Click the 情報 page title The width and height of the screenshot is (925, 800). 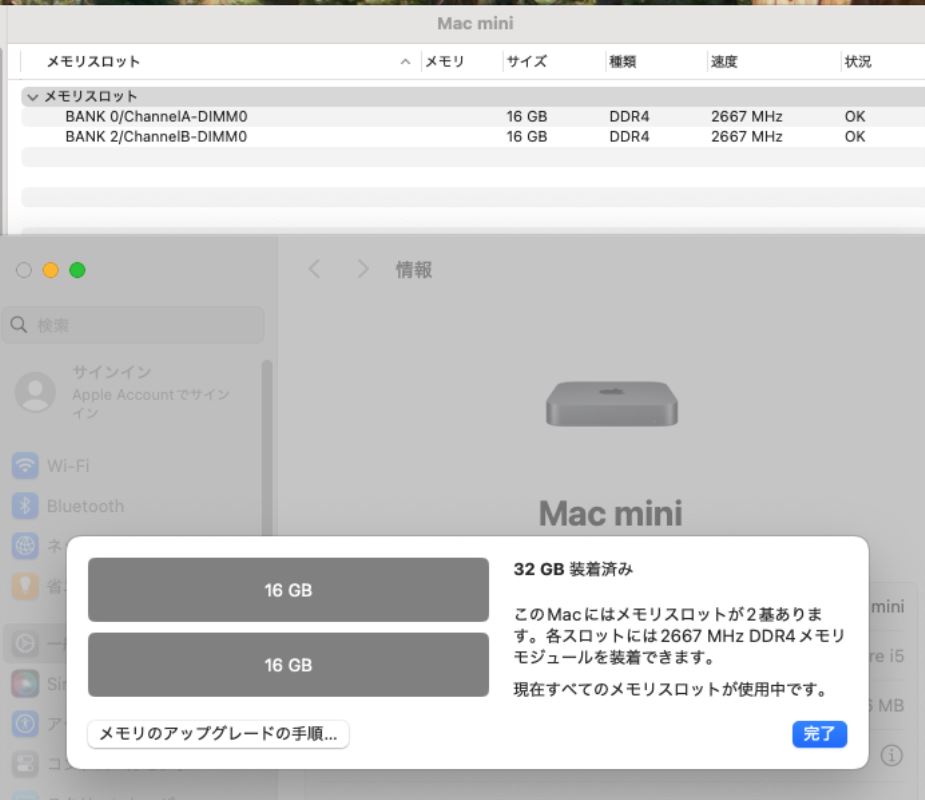tap(414, 270)
